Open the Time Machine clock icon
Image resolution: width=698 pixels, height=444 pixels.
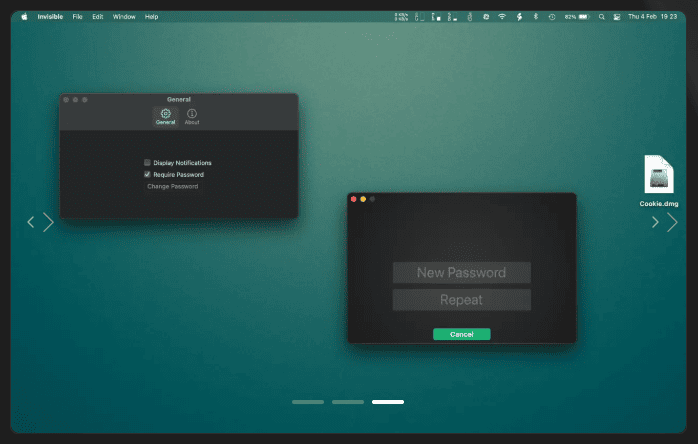tap(552, 17)
